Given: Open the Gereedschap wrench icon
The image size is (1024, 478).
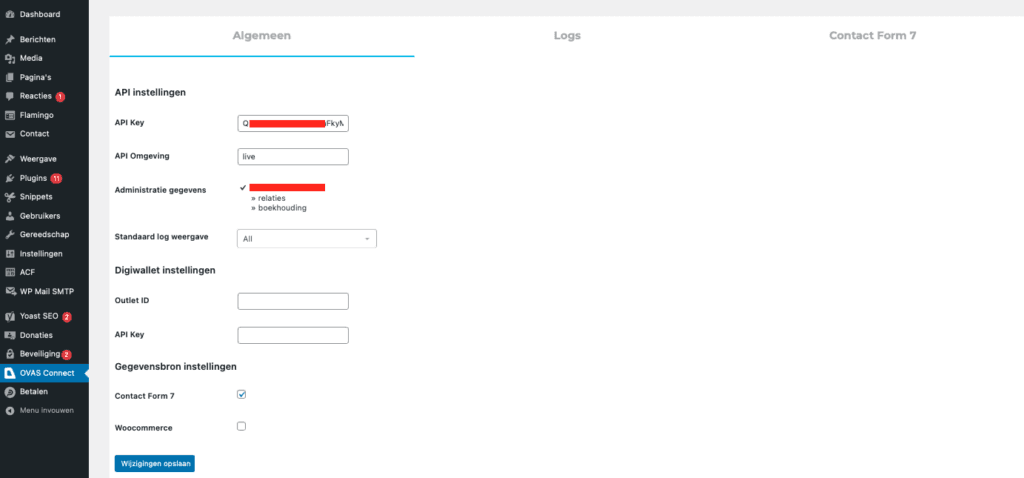Looking at the screenshot, I should point(10,235).
